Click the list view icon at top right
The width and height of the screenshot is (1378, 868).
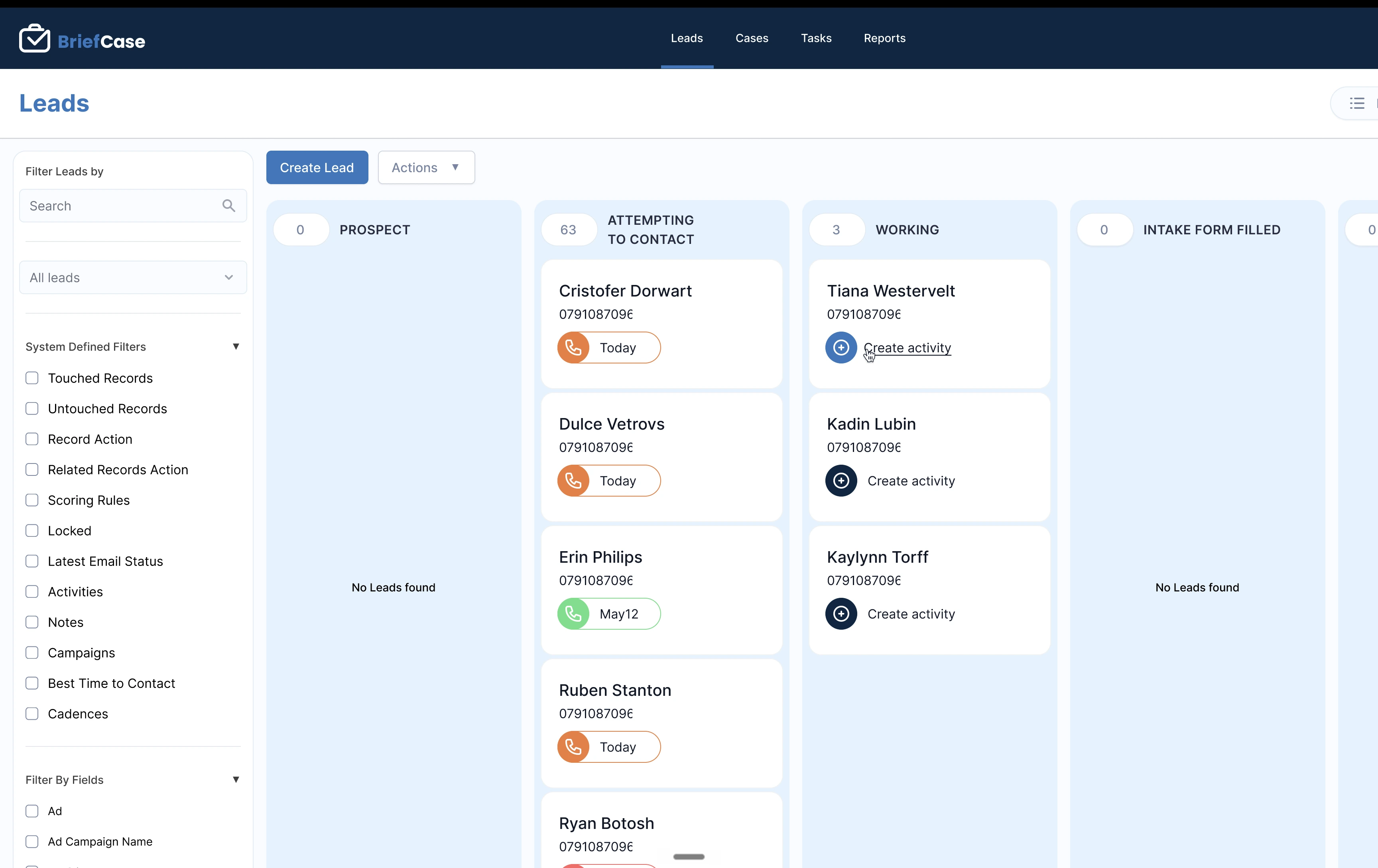pos(1357,104)
